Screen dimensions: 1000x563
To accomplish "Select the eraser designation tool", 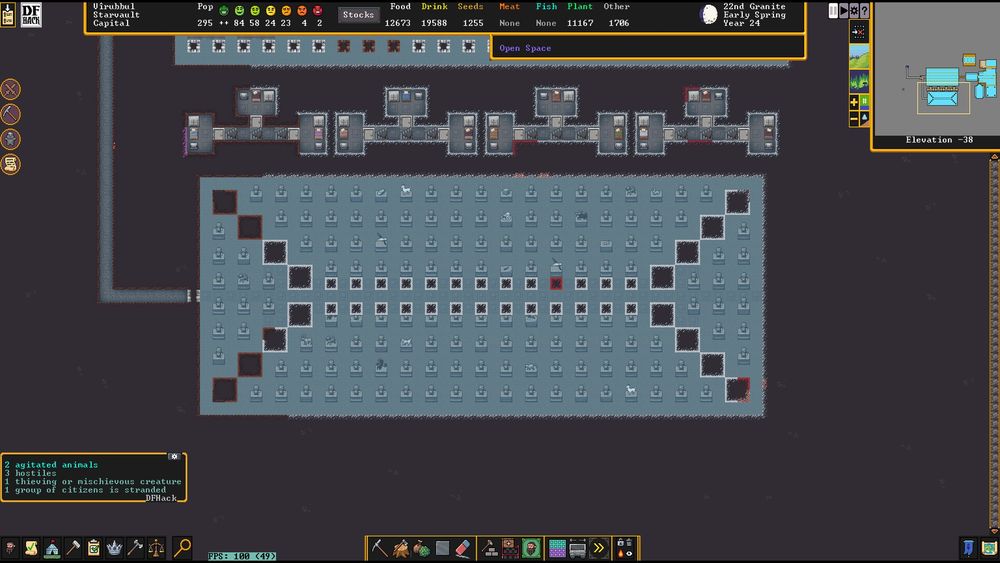I will point(464,548).
